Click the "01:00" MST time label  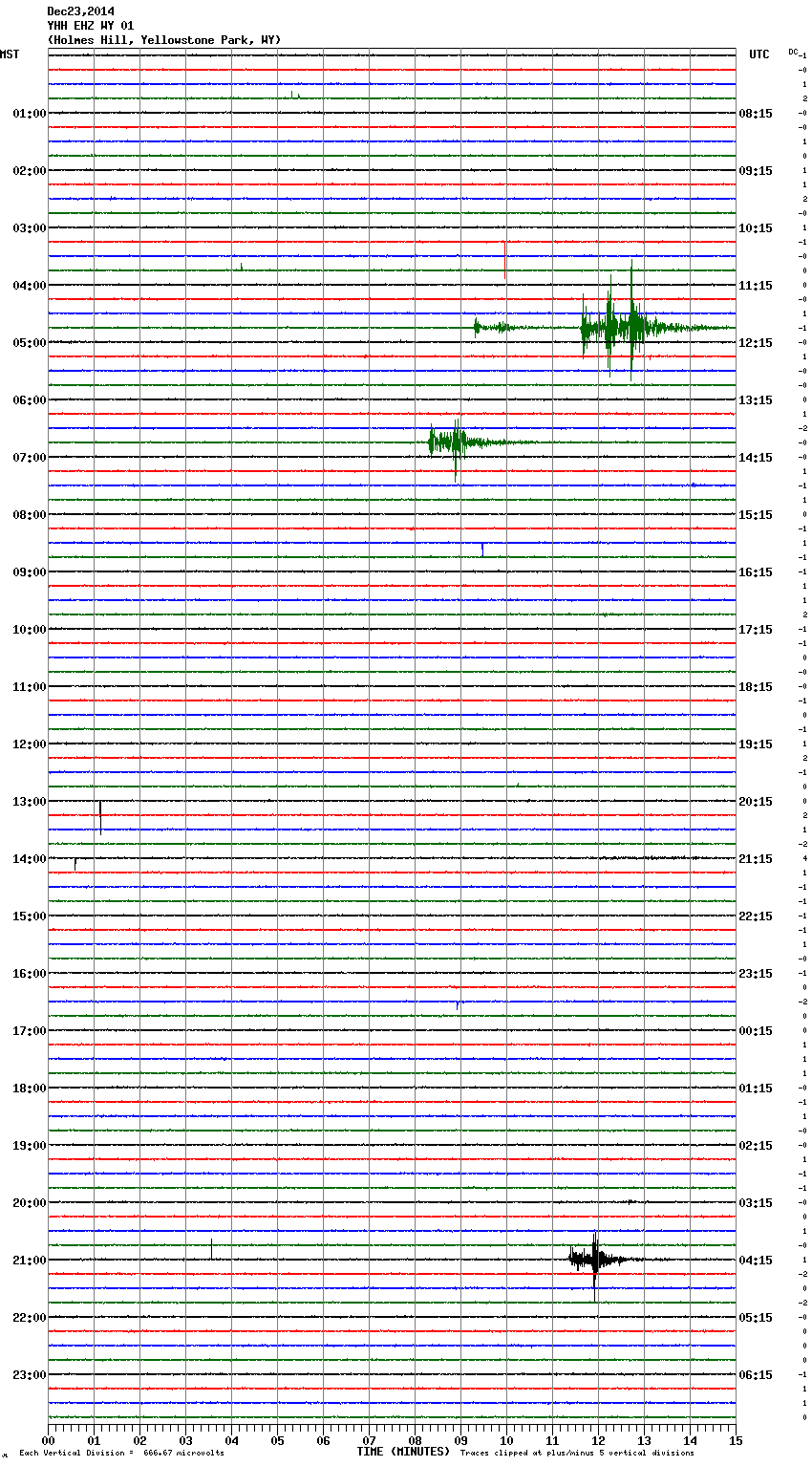tap(30, 114)
